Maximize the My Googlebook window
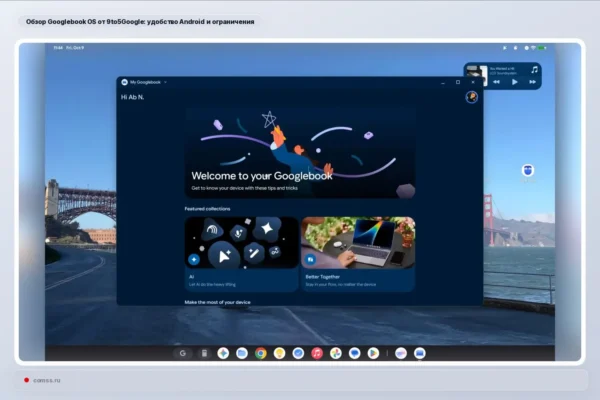The width and height of the screenshot is (600, 400). pos(458,82)
